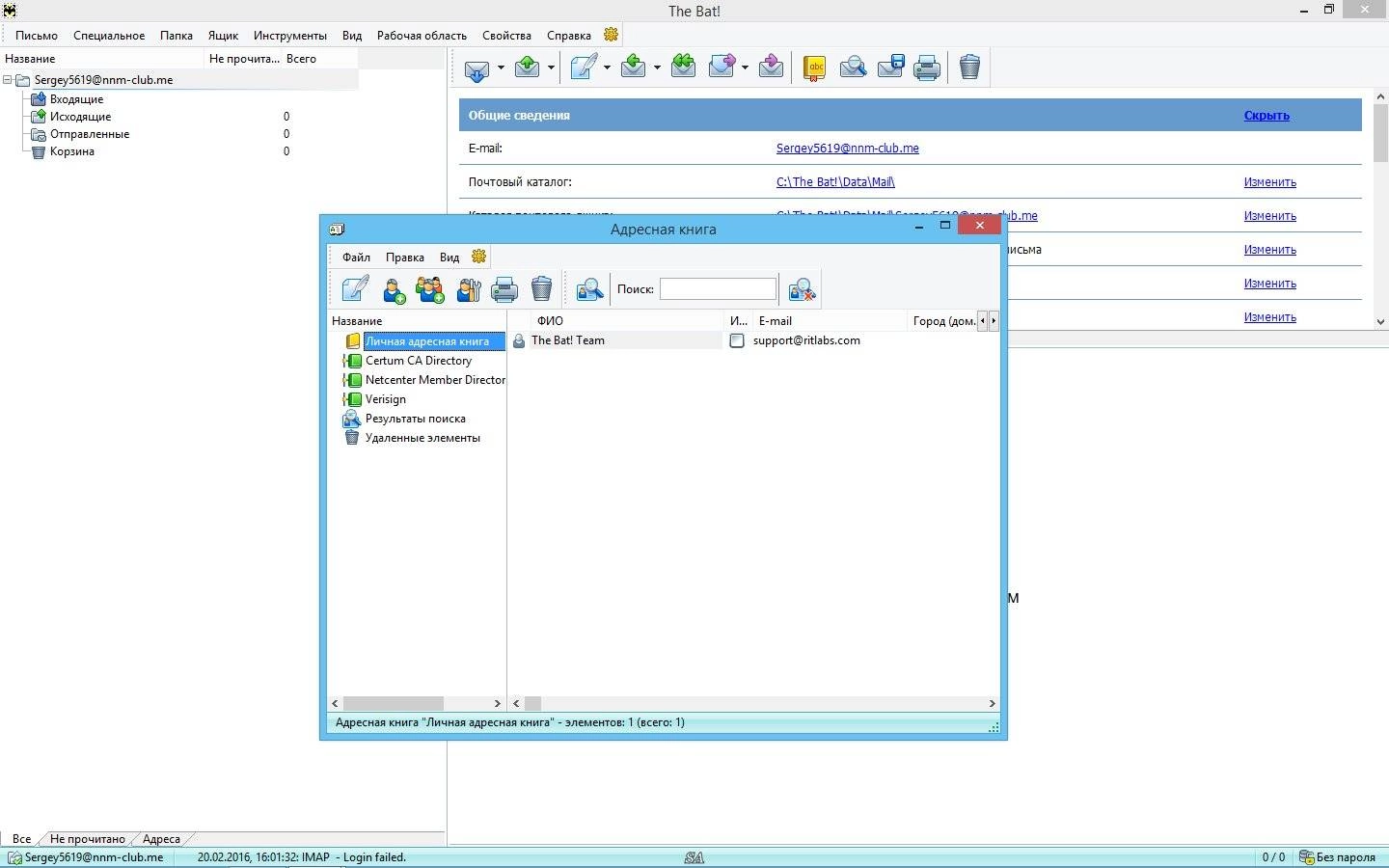Print the message from the main toolbar
This screenshot has width=1389, height=868.
pos(927,68)
